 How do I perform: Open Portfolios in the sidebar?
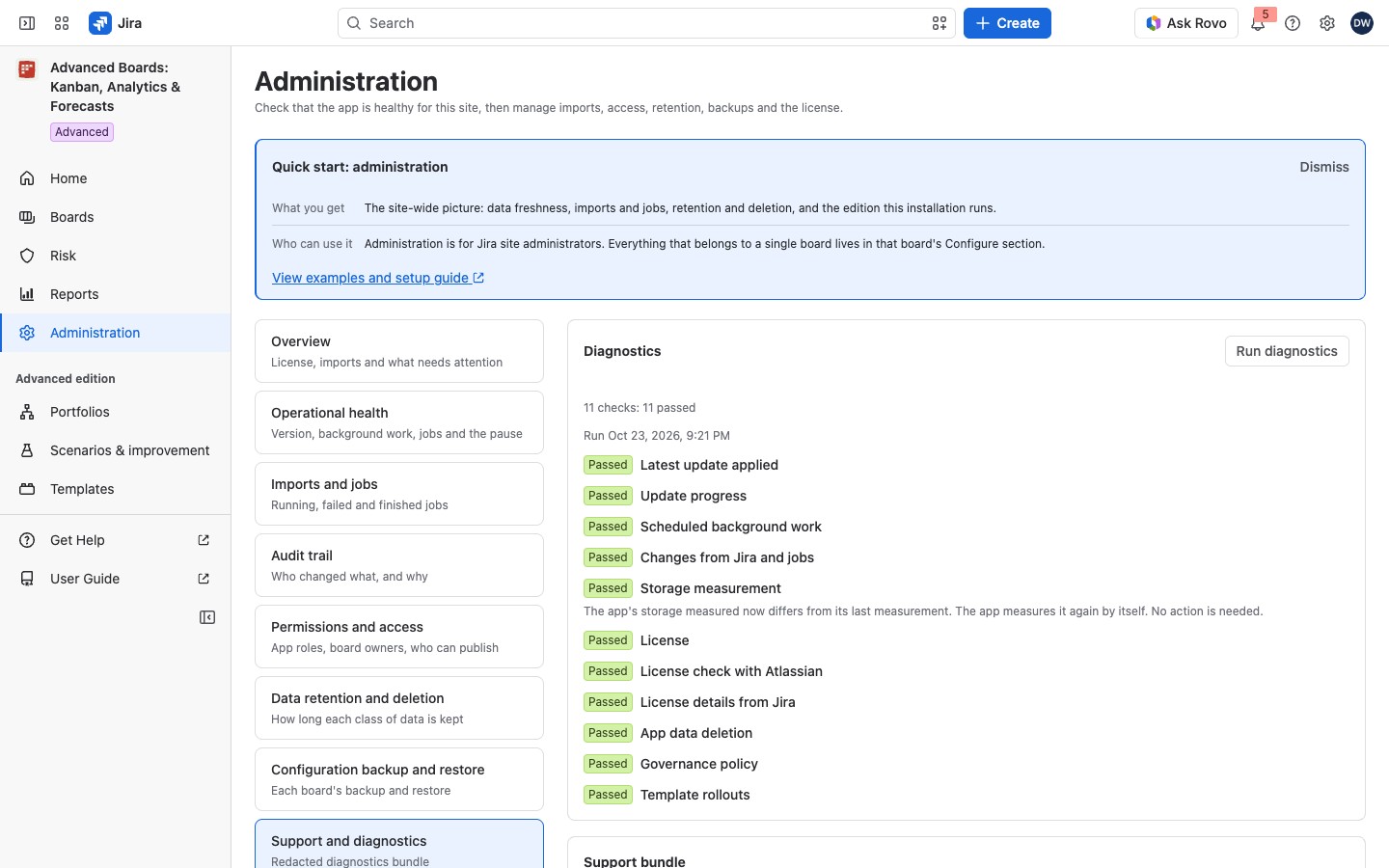point(116,412)
